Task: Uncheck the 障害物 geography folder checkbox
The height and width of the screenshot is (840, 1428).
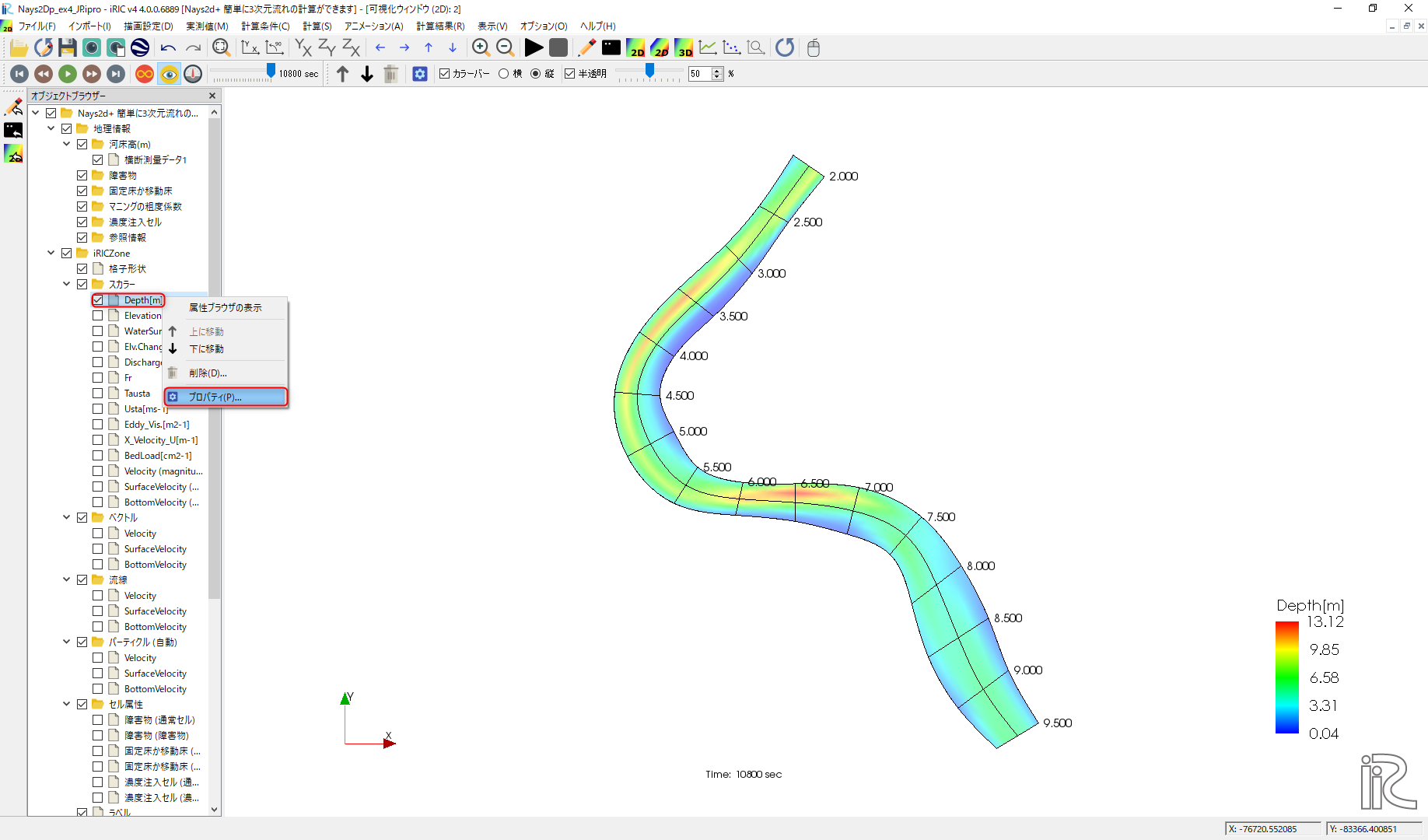Action: pos(82,176)
